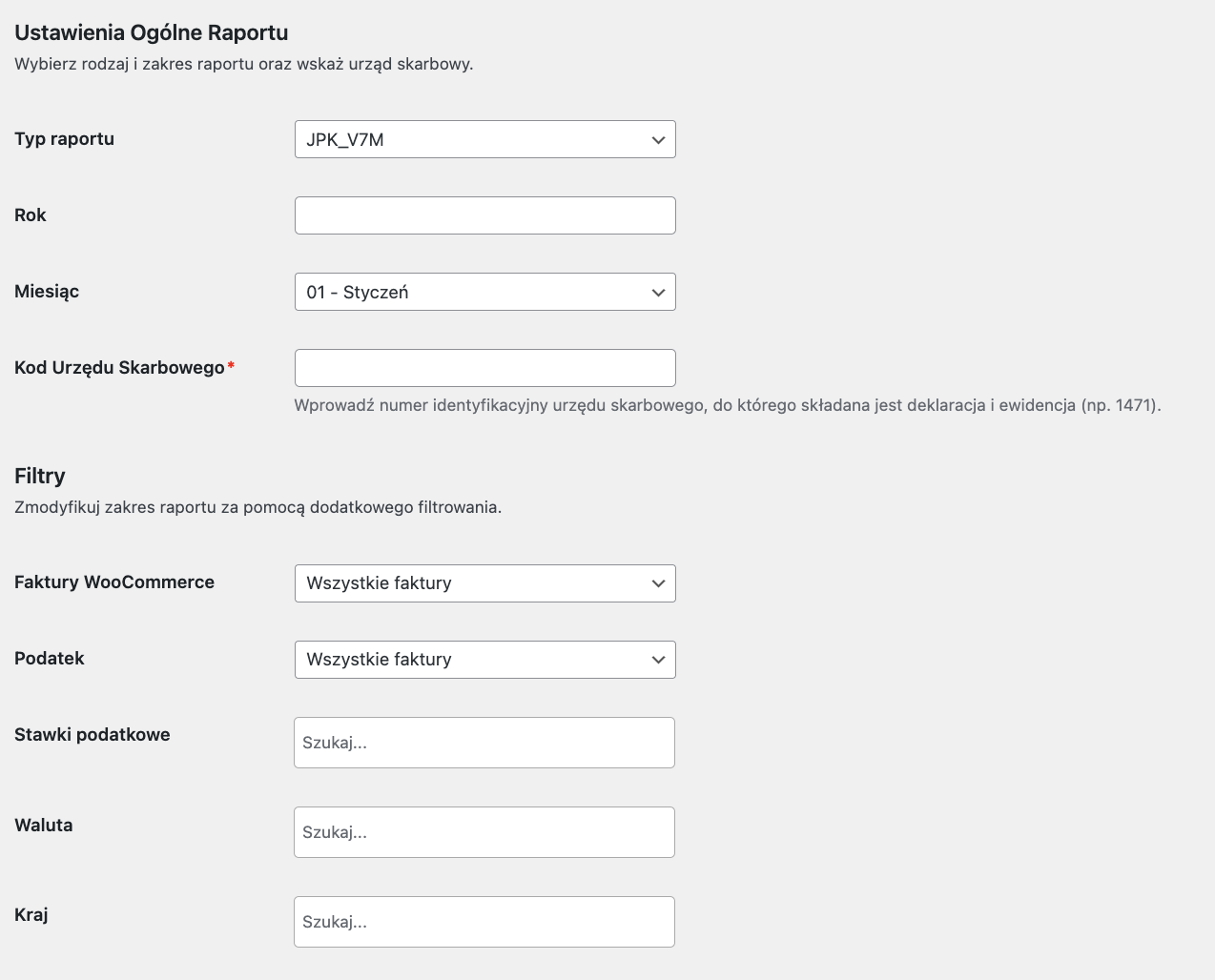The image size is (1215, 980).
Task: Expand the Miesiąc month selector
Action: pyautogui.click(x=484, y=292)
